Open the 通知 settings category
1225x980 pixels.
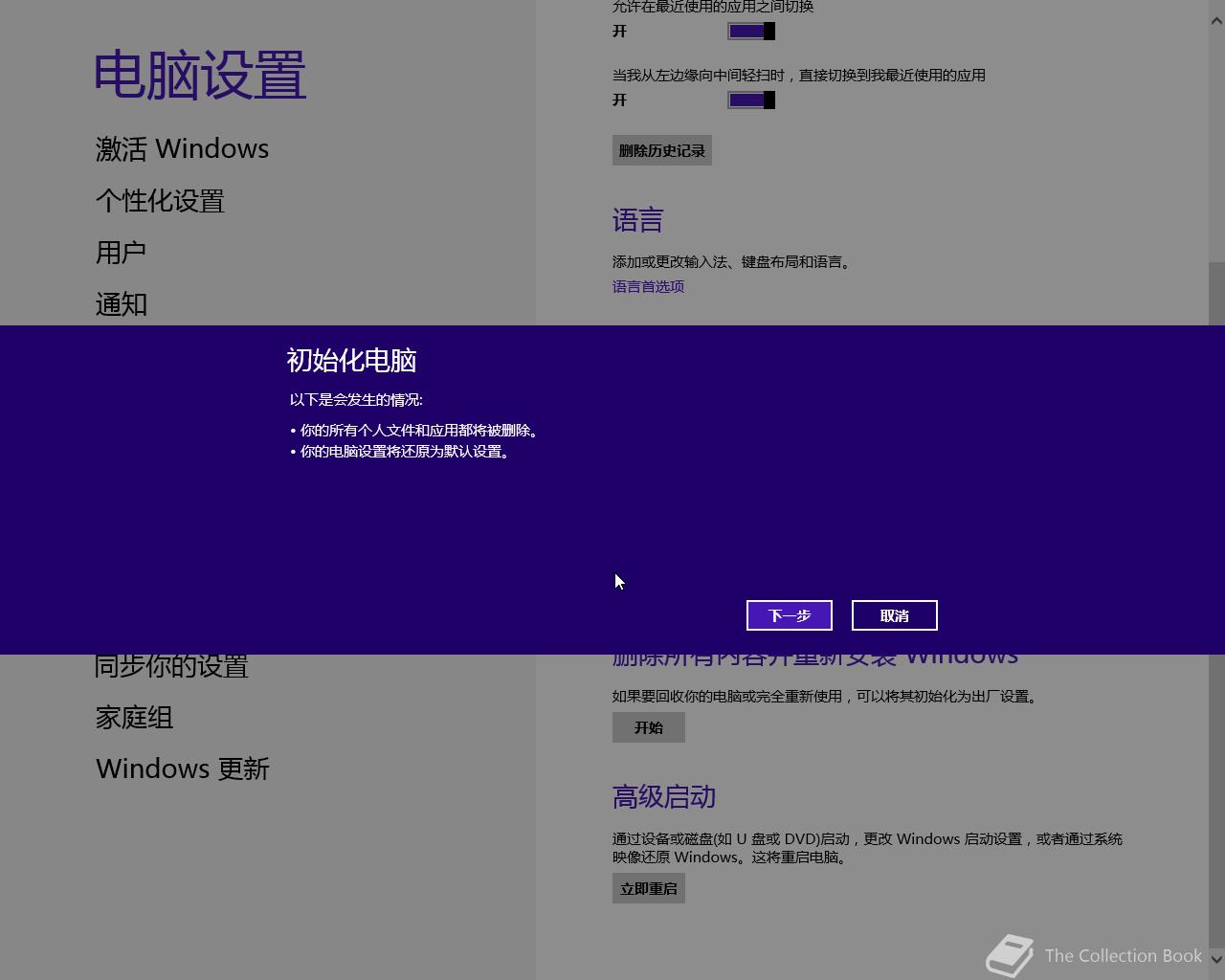pos(122,304)
